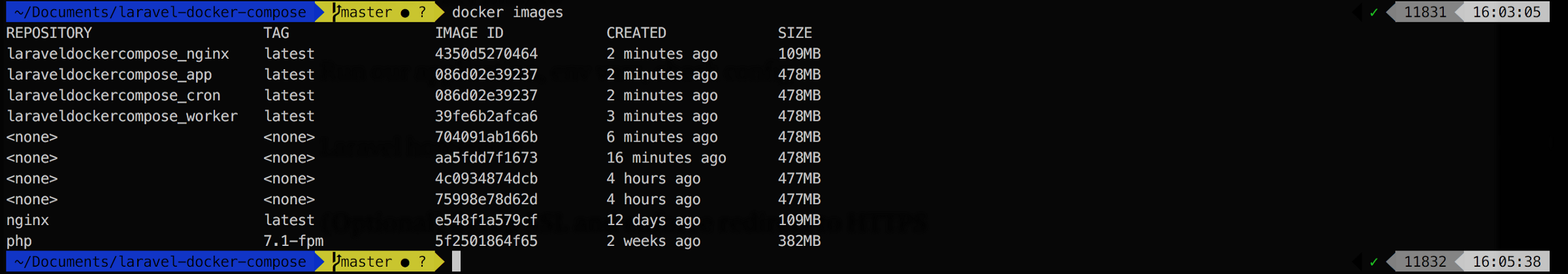Click the laraveldockercompose_nginx repository name
Image resolution: width=1568 pixels, height=274 pixels.
click(118, 53)
